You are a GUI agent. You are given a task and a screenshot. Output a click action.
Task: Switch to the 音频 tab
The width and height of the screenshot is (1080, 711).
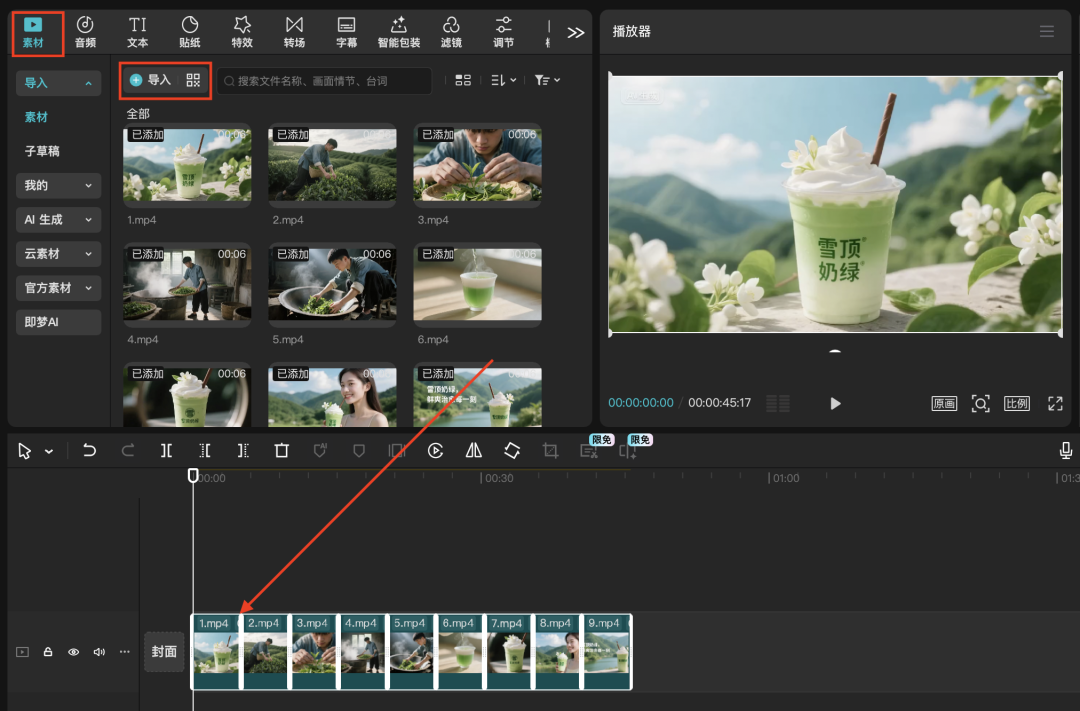[x=85, y=32]
